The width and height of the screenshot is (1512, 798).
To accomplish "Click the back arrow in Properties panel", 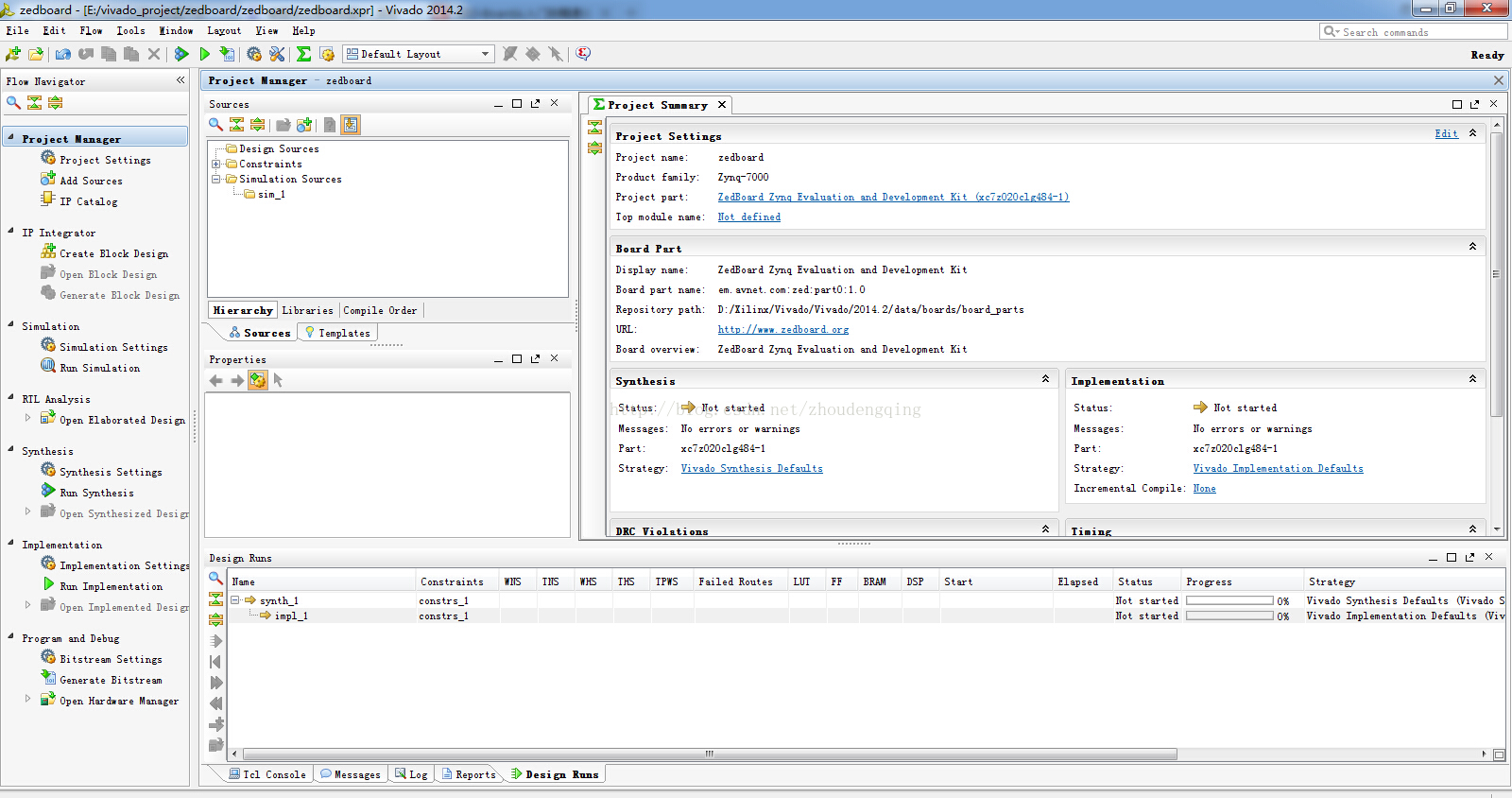I will pyautogui.click(x=215, y=380).
